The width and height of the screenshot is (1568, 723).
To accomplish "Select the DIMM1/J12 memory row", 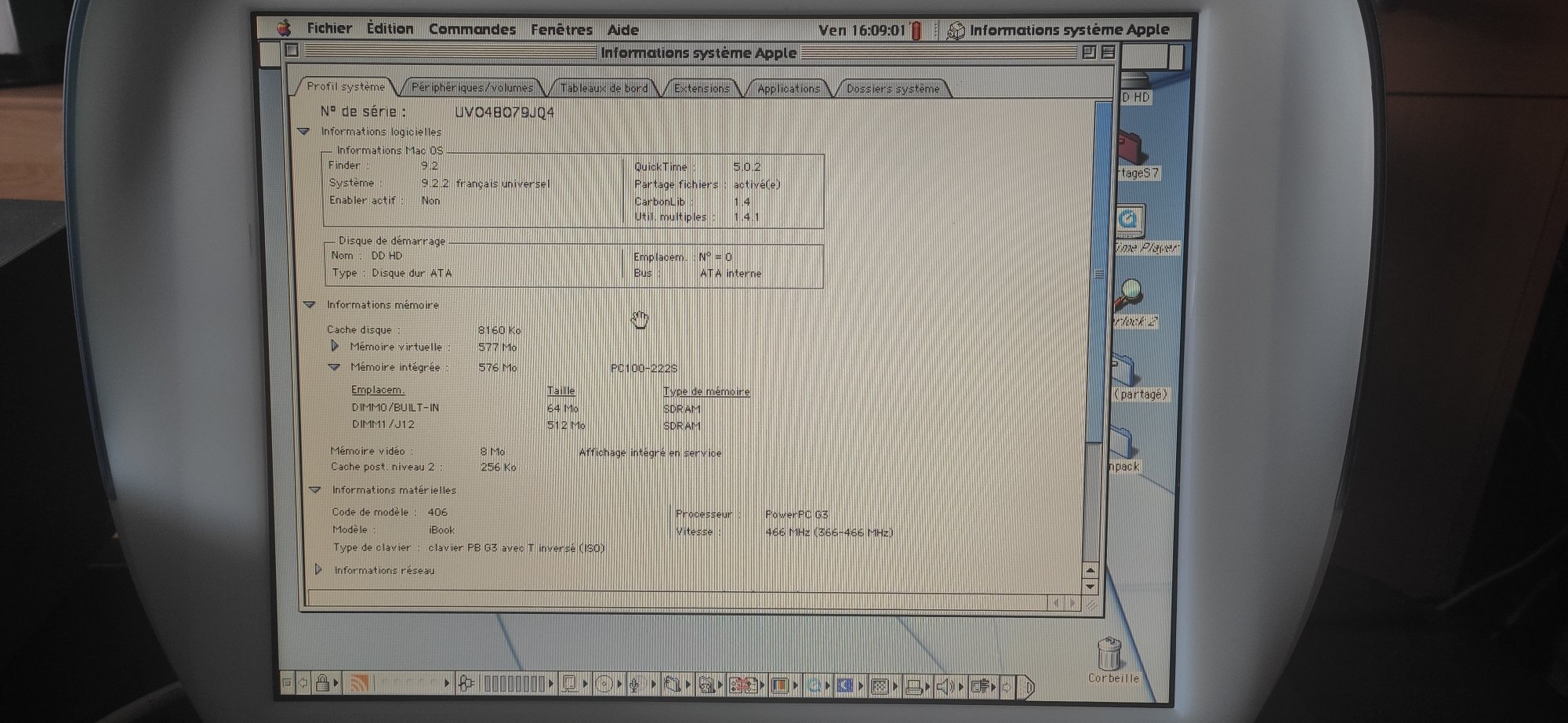I will 525,425.
